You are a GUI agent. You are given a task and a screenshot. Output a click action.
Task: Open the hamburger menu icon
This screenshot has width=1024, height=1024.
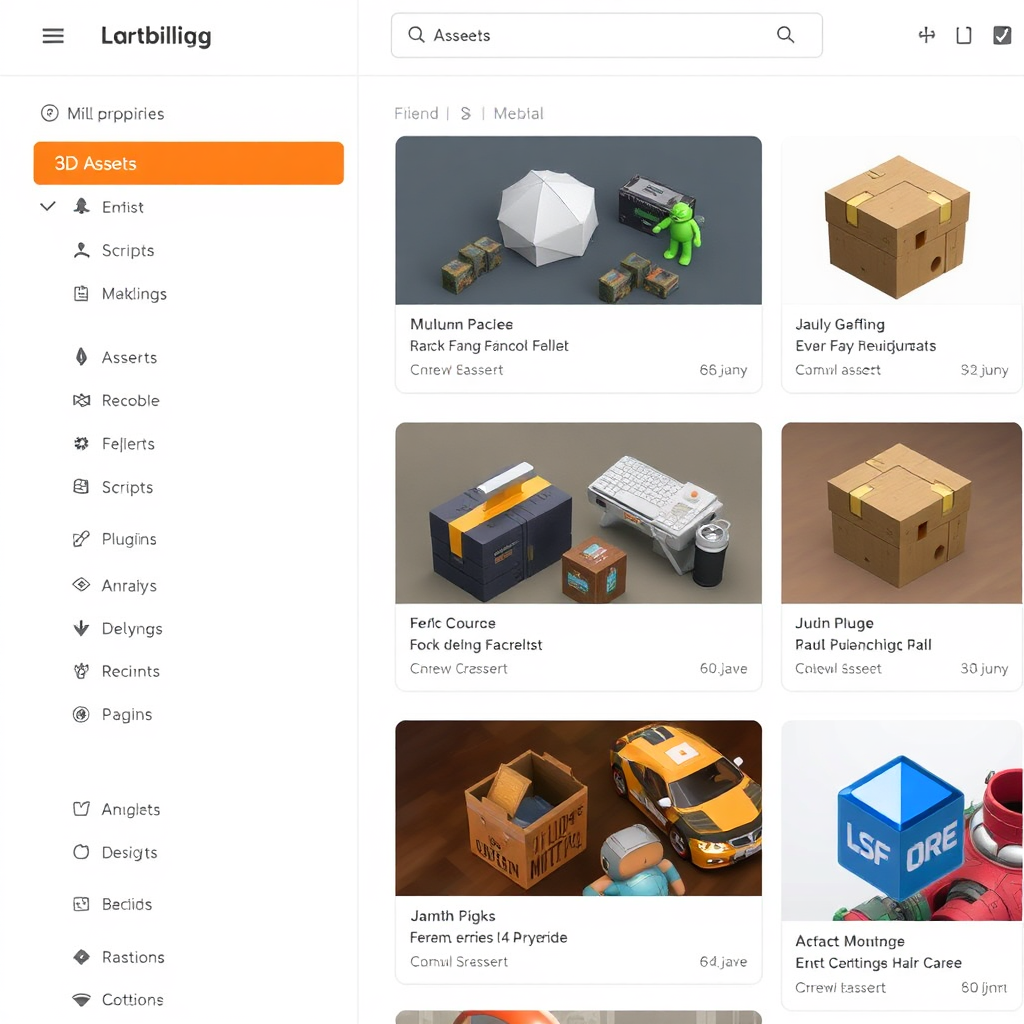click(x=53, y=36)
